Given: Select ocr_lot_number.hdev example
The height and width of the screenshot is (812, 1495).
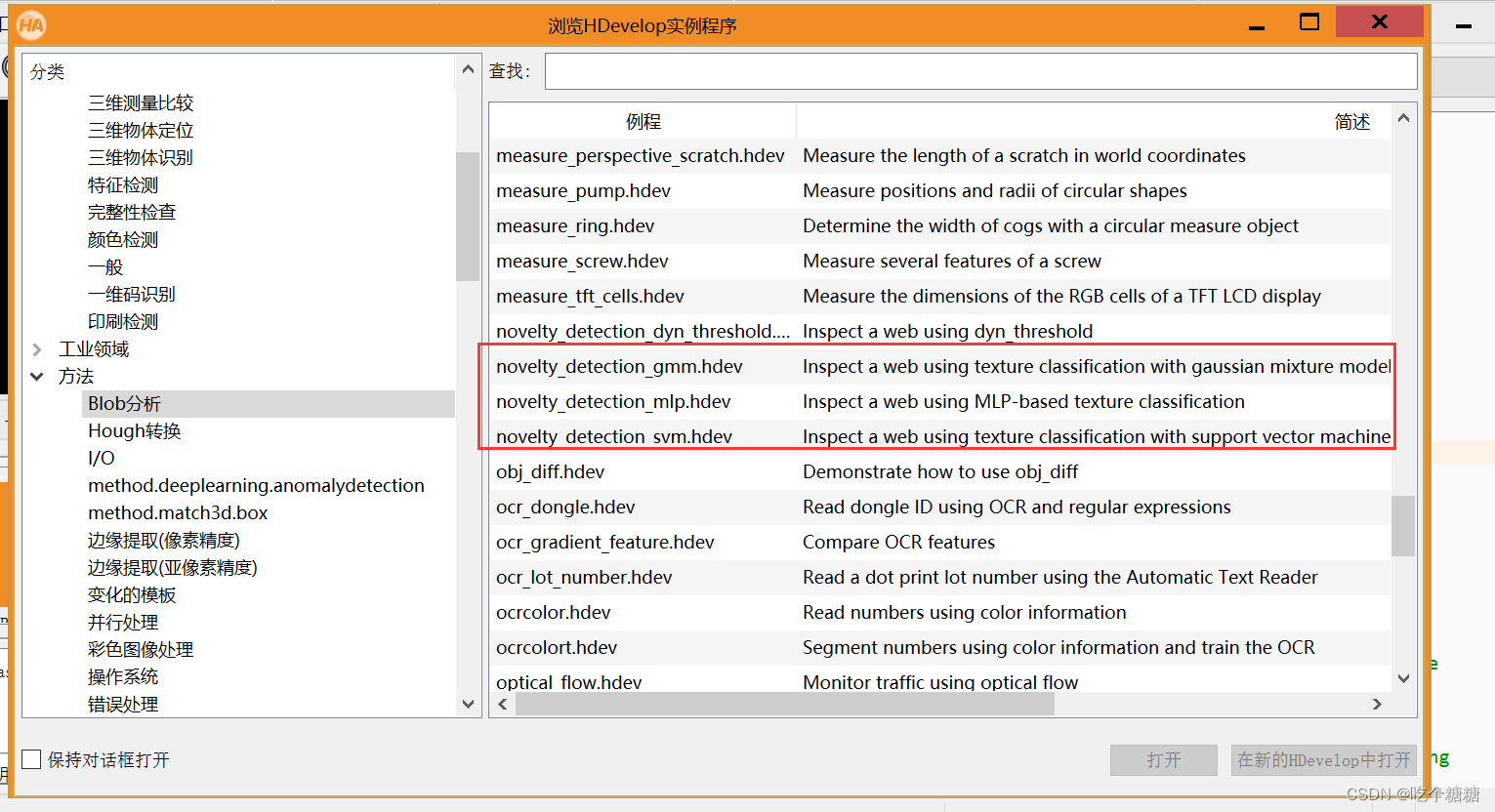Looking at the screenshot, I should click(584, 578).
